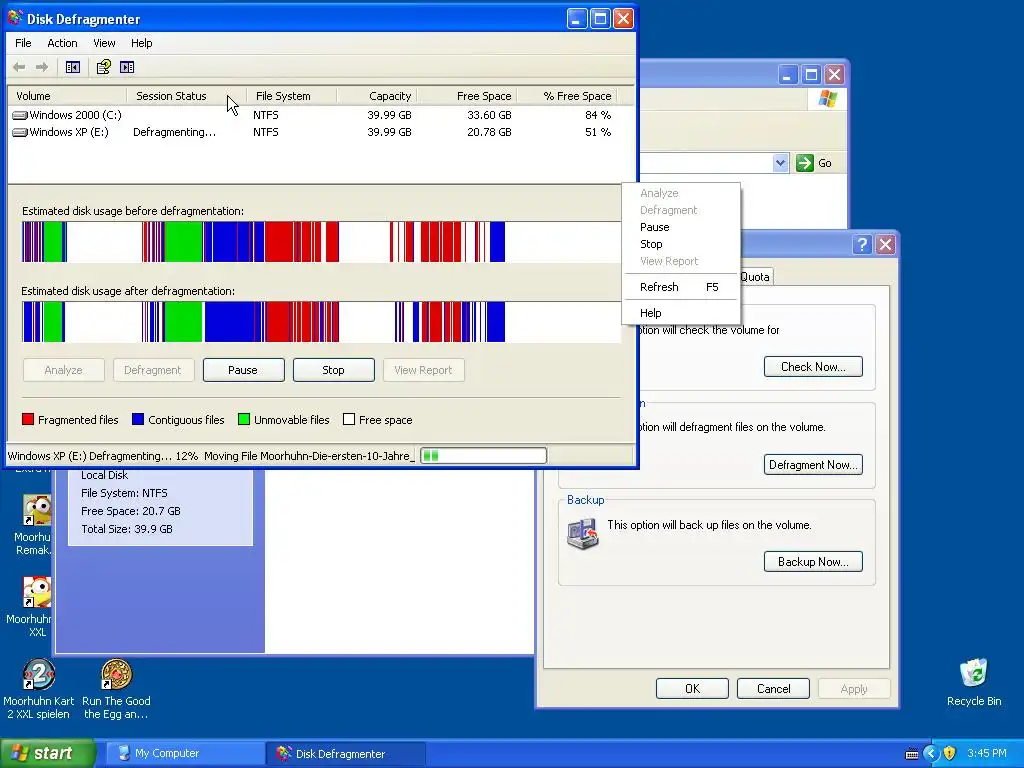Click the red Fragmented files legend swatch
This screenshot has height=768, width=1024.
[28, 419]
